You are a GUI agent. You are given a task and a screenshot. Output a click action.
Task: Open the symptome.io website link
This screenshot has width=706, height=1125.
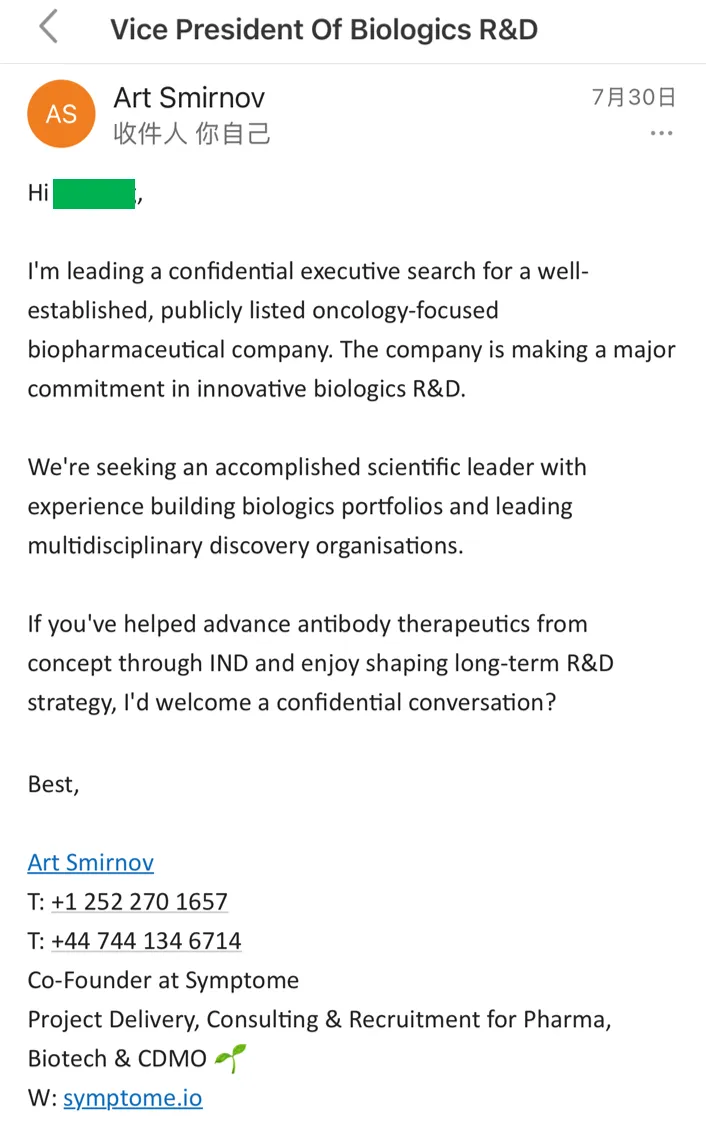(133, 1098)
